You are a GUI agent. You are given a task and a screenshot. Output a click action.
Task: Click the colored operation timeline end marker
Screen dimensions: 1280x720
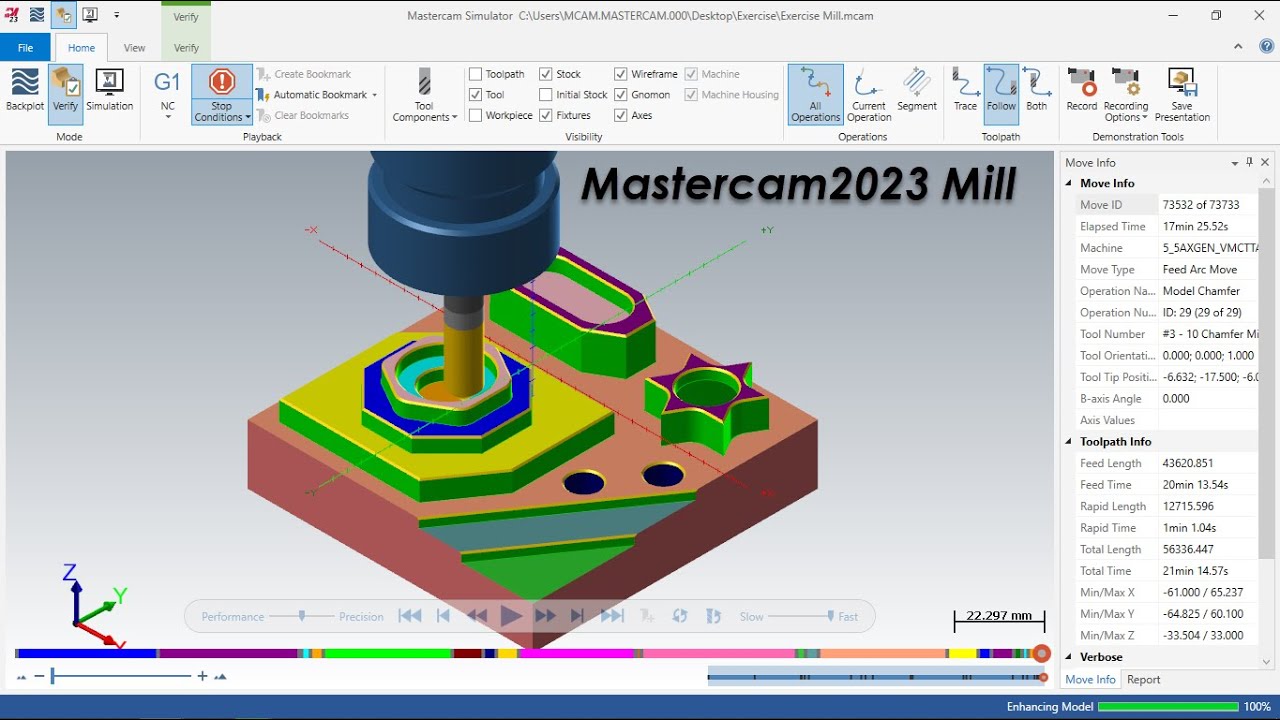tap(1042, 653)
